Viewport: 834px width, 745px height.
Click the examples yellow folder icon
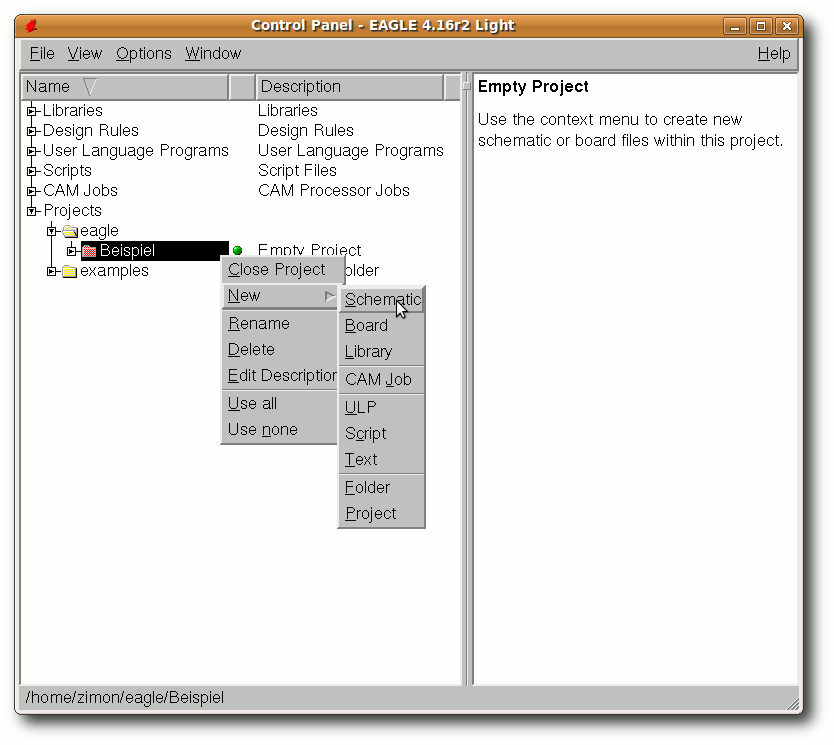pyautogui.click(x=70, y=271)
